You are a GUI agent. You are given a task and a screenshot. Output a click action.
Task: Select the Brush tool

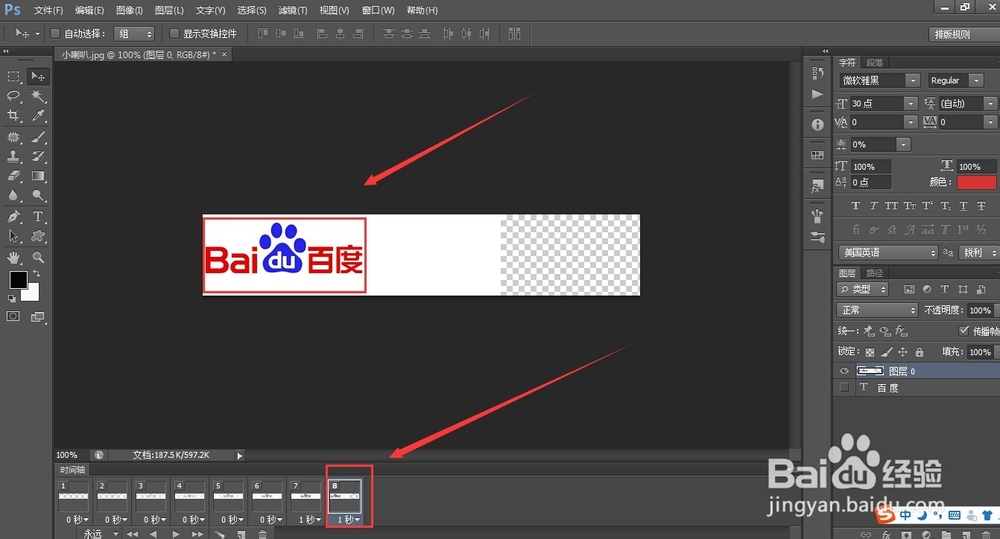38,137
